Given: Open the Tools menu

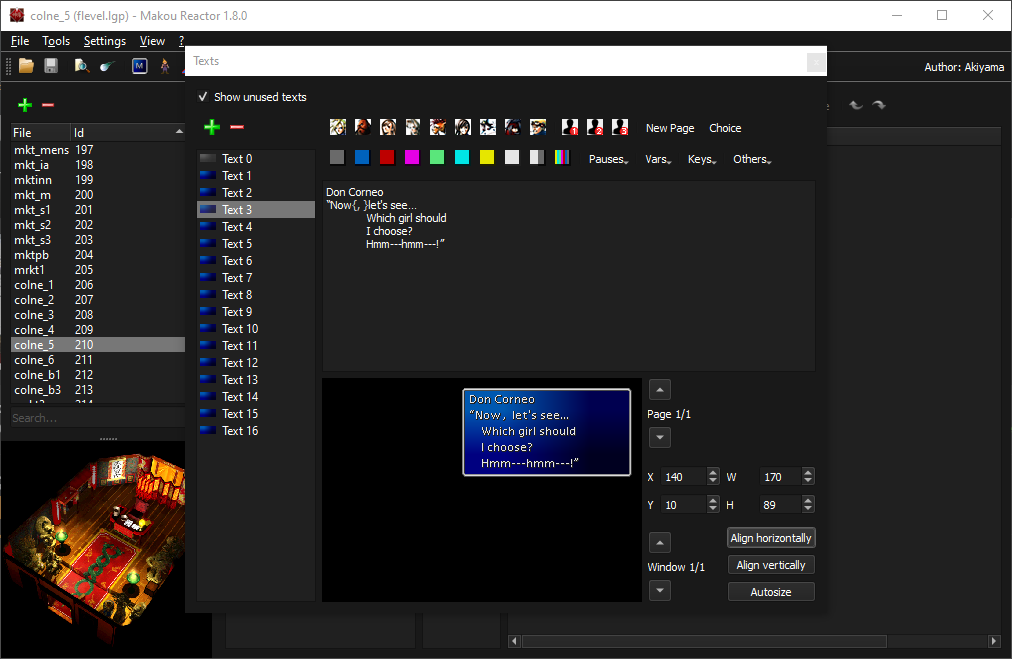Looking at the screenshot, I should (56, 41).
